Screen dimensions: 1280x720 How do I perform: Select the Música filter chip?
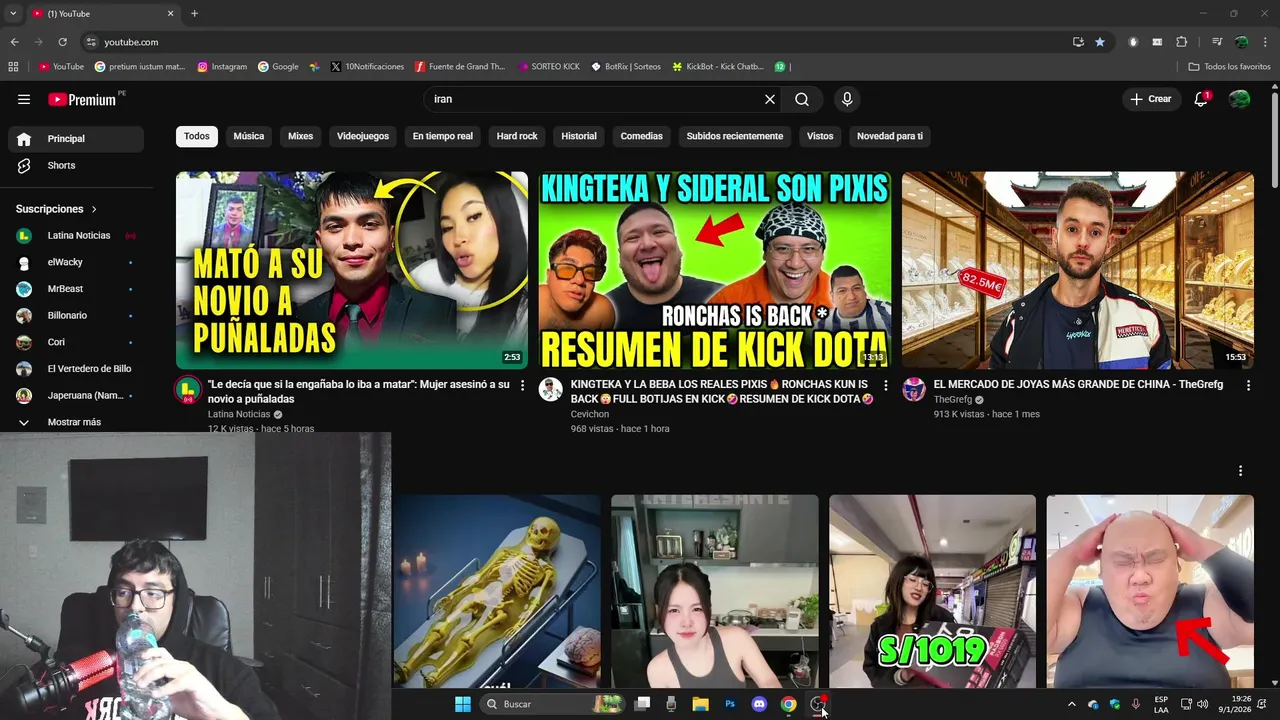pos(249,136)
